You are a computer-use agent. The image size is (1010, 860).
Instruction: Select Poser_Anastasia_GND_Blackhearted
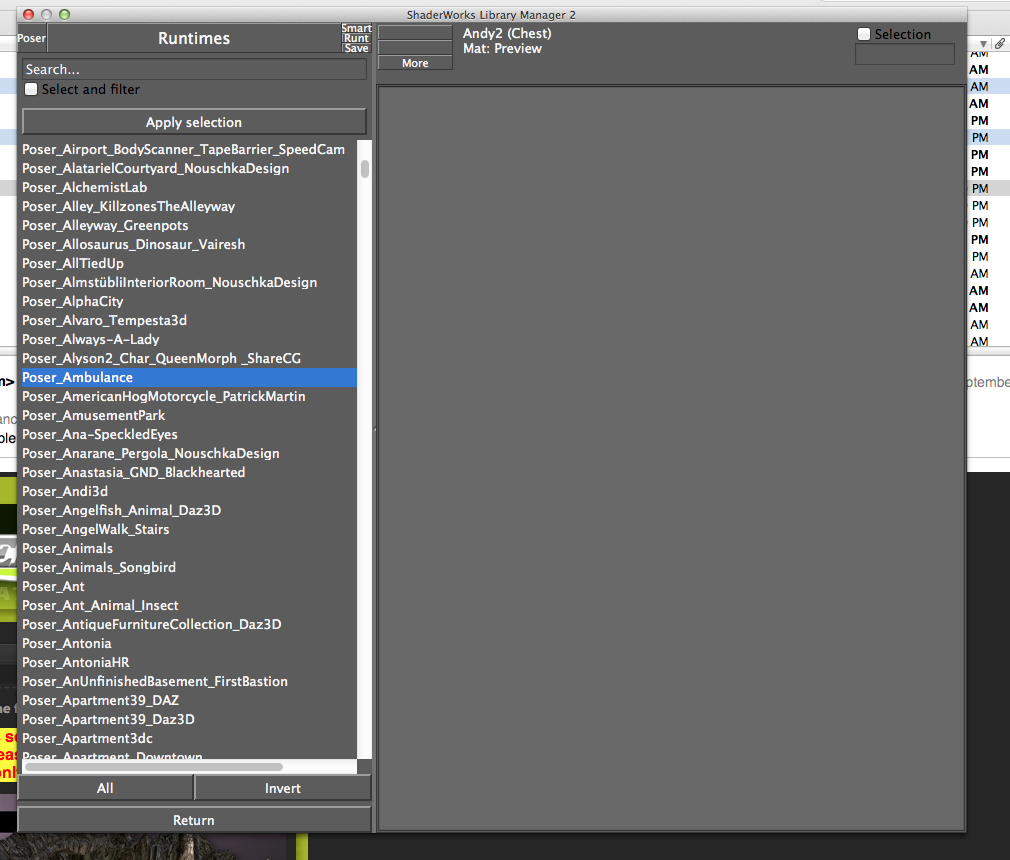point(189,472)
